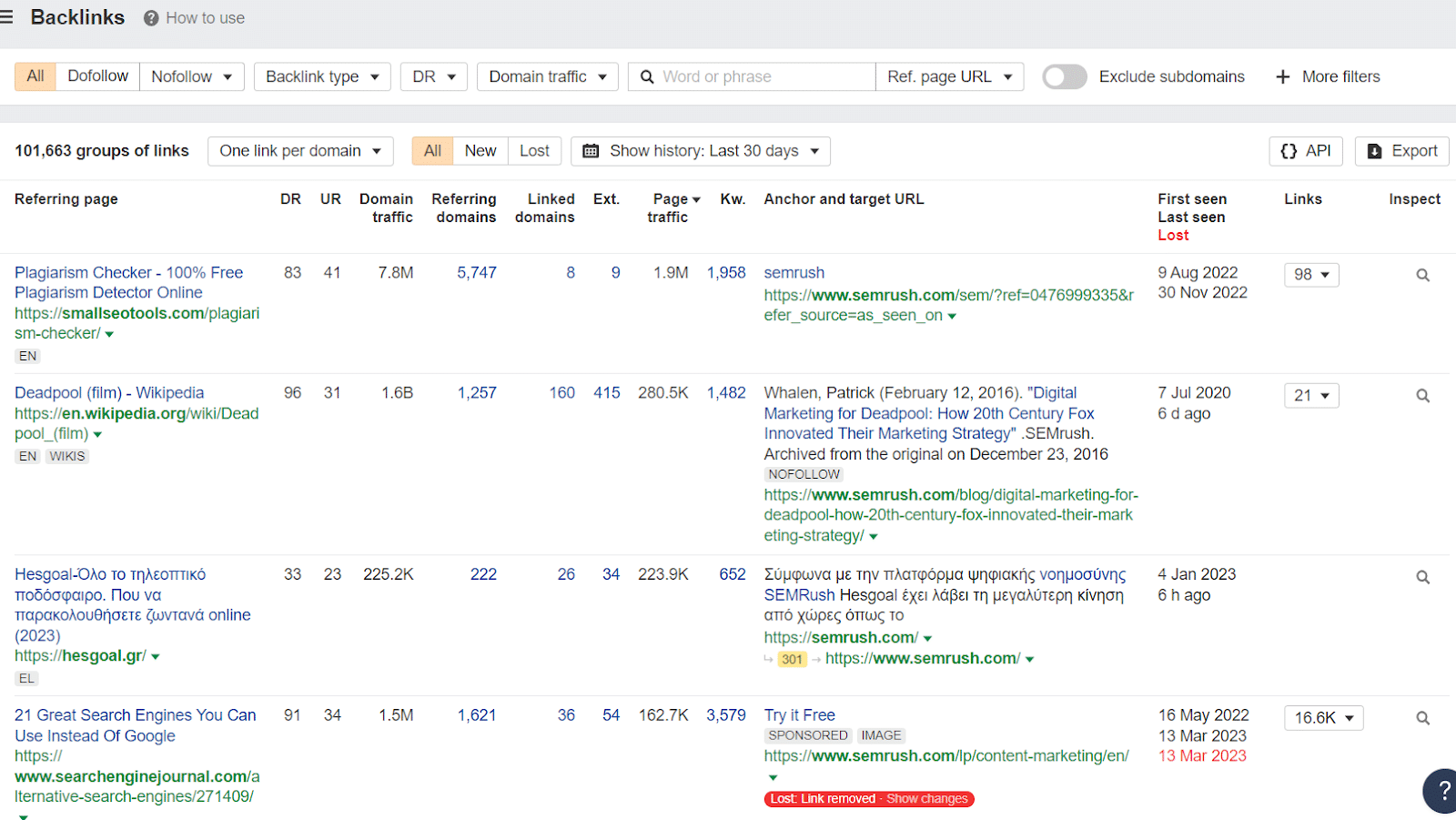
Task: Click the plus icon next to More filters
Action: pos(1283,76)
